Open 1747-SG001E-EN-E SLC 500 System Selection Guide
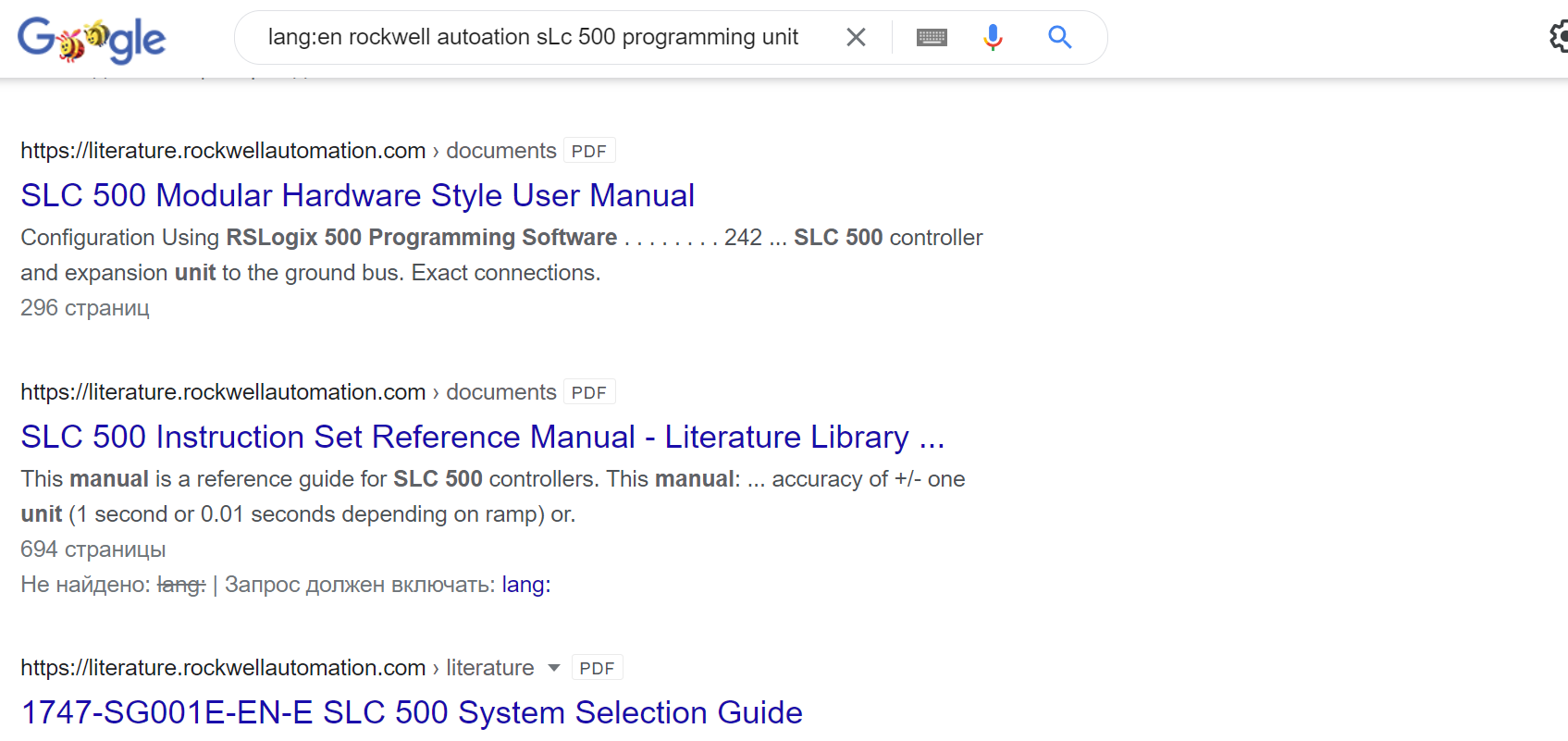The height and width of the screenshot is (741, 1568). (x=411, y=712)
